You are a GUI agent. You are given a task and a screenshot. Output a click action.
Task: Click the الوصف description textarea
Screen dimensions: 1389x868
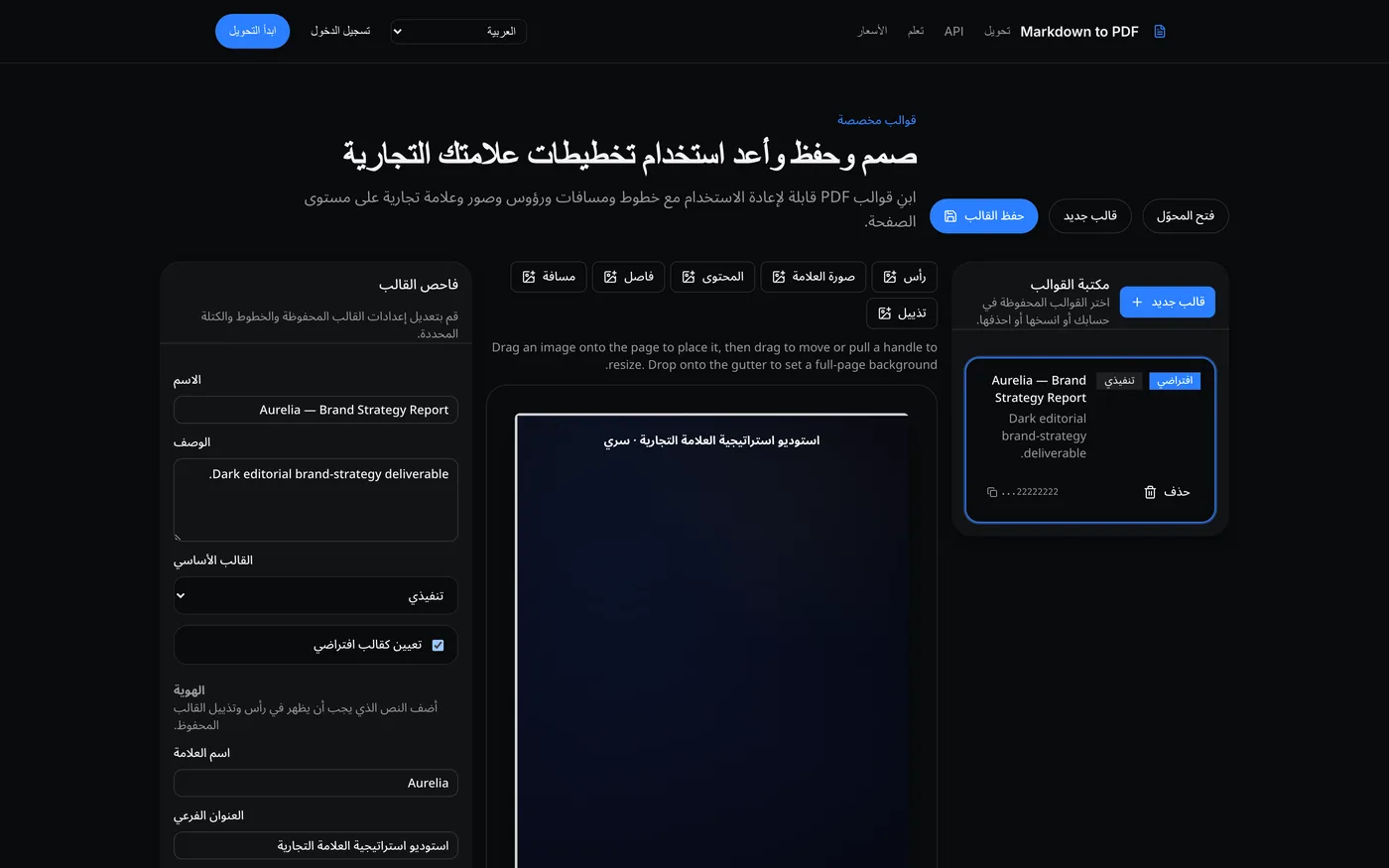(x=316, y=500)
